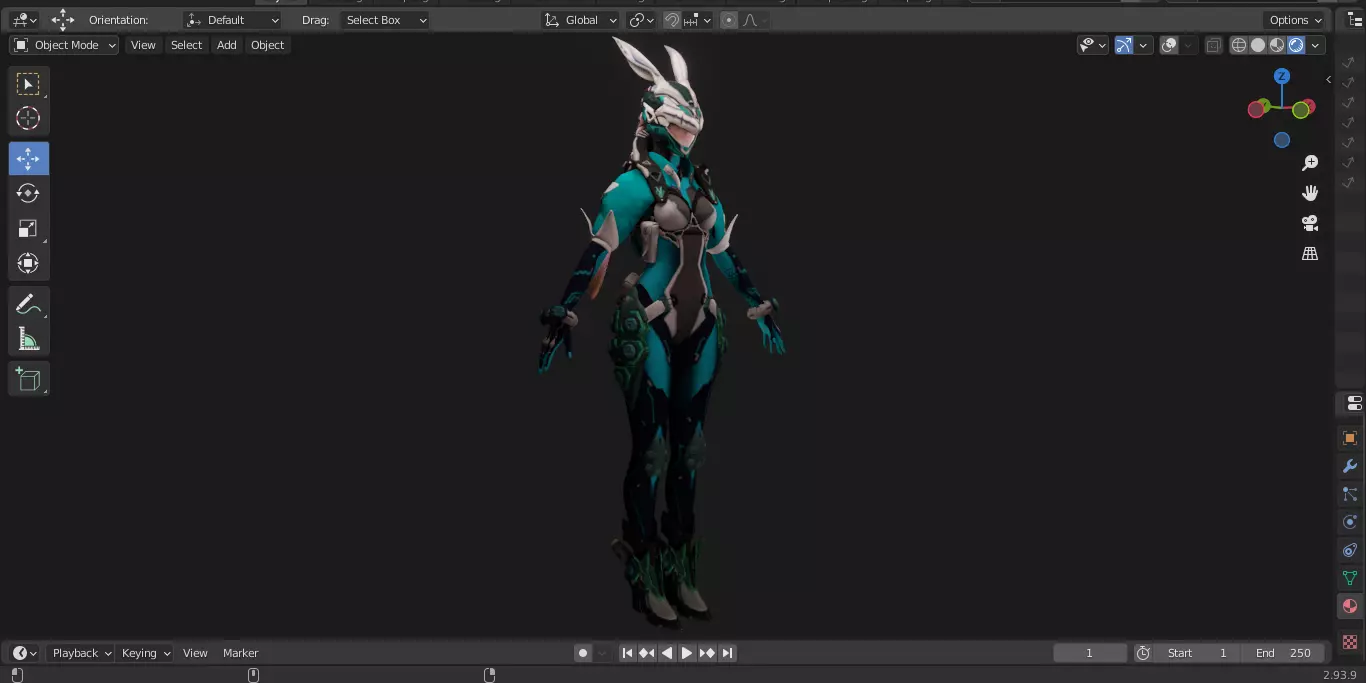Select the Move tool
This screenshot has width=1366, height=683.
point(28,158)
